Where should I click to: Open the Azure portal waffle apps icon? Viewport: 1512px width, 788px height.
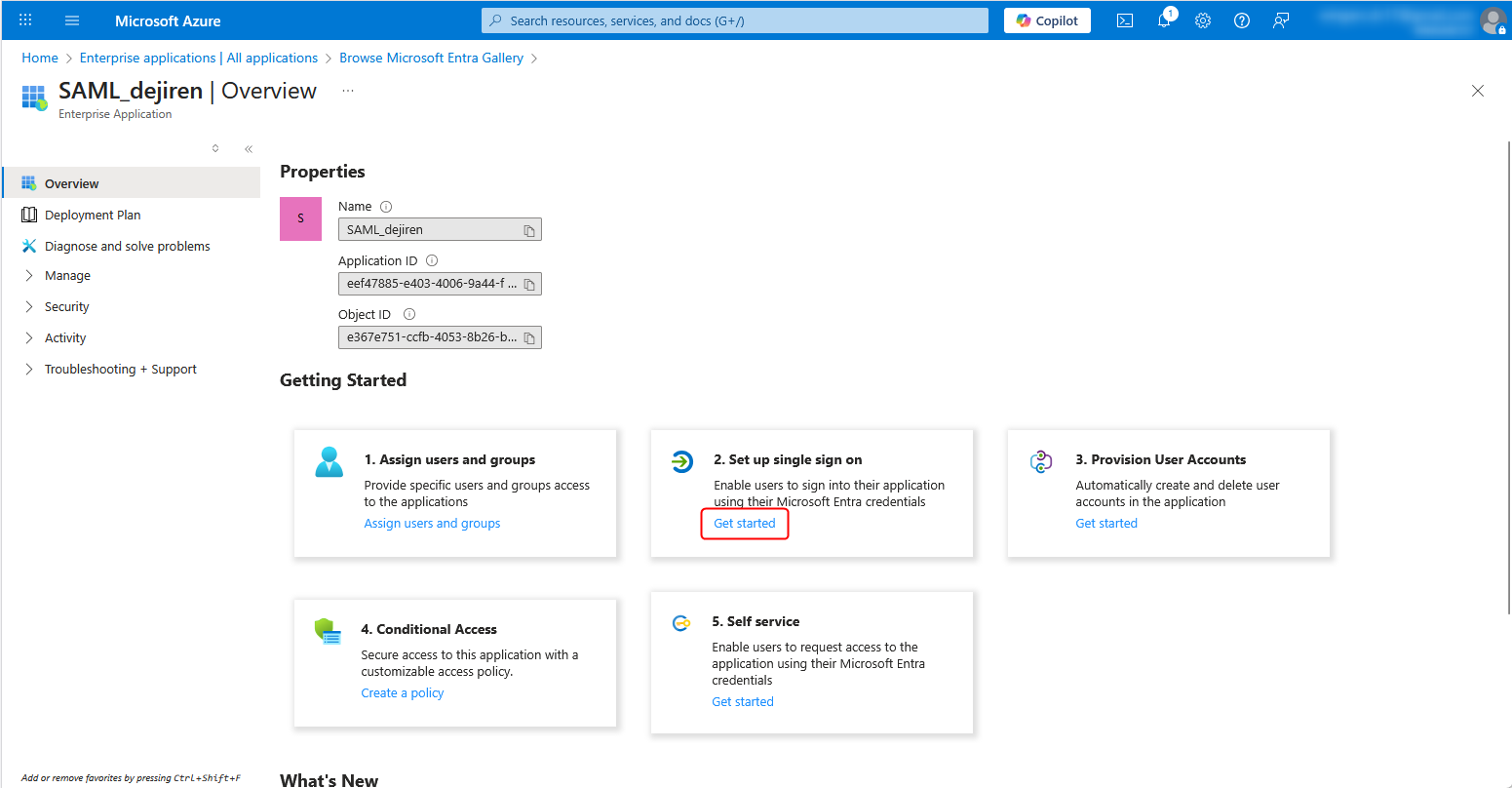(x=25, y=20)
